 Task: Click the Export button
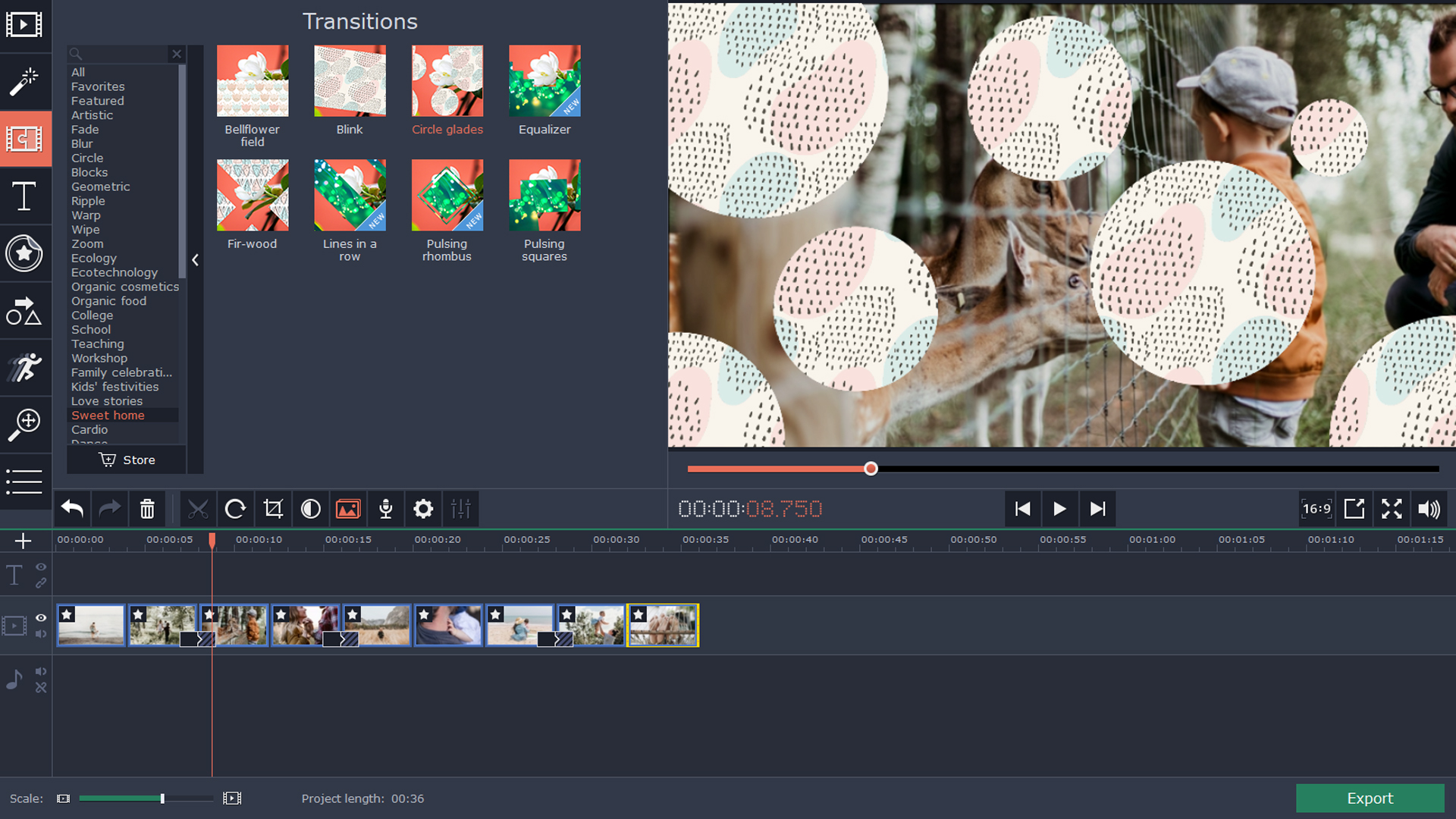(1370, 798)
